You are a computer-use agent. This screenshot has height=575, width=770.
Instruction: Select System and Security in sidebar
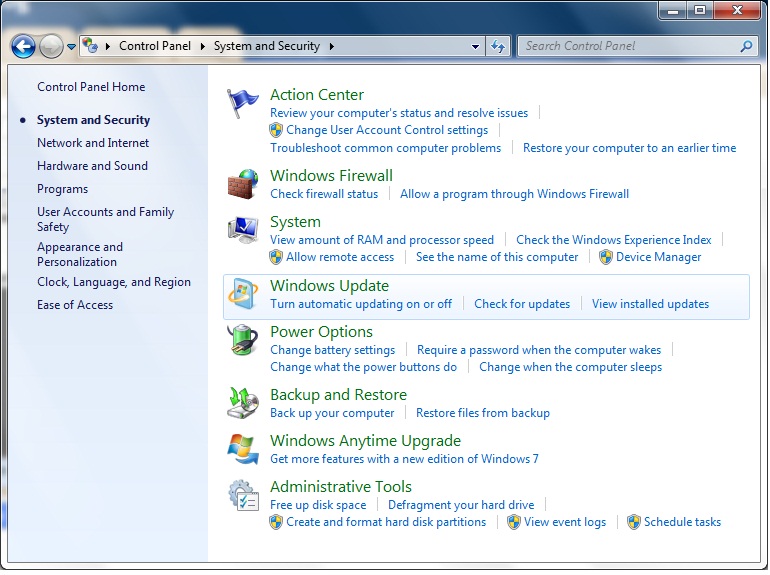(x=93, y=120)
